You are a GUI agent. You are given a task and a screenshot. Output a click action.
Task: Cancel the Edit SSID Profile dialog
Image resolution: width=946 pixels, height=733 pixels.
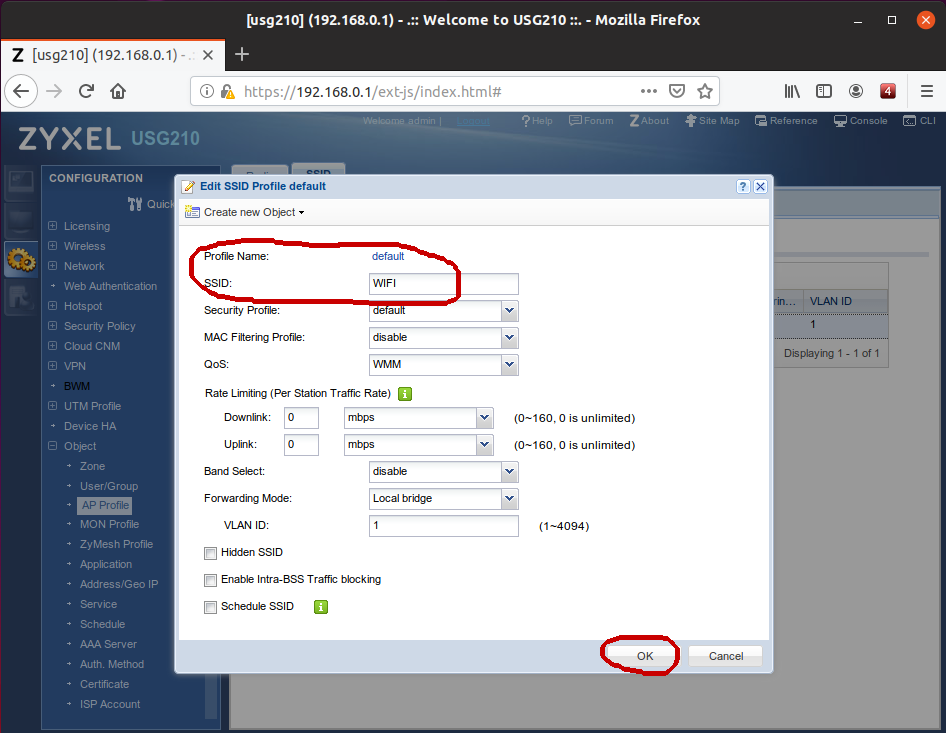click(x=725, y=656)
